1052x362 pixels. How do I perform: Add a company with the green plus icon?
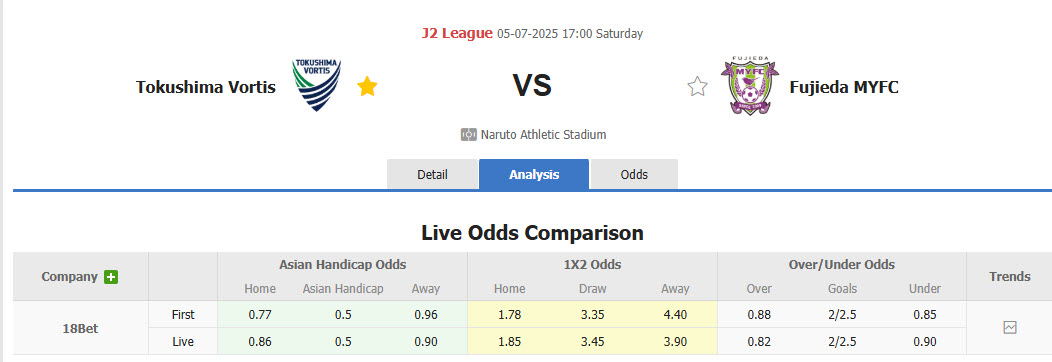[x=111, y=277]
